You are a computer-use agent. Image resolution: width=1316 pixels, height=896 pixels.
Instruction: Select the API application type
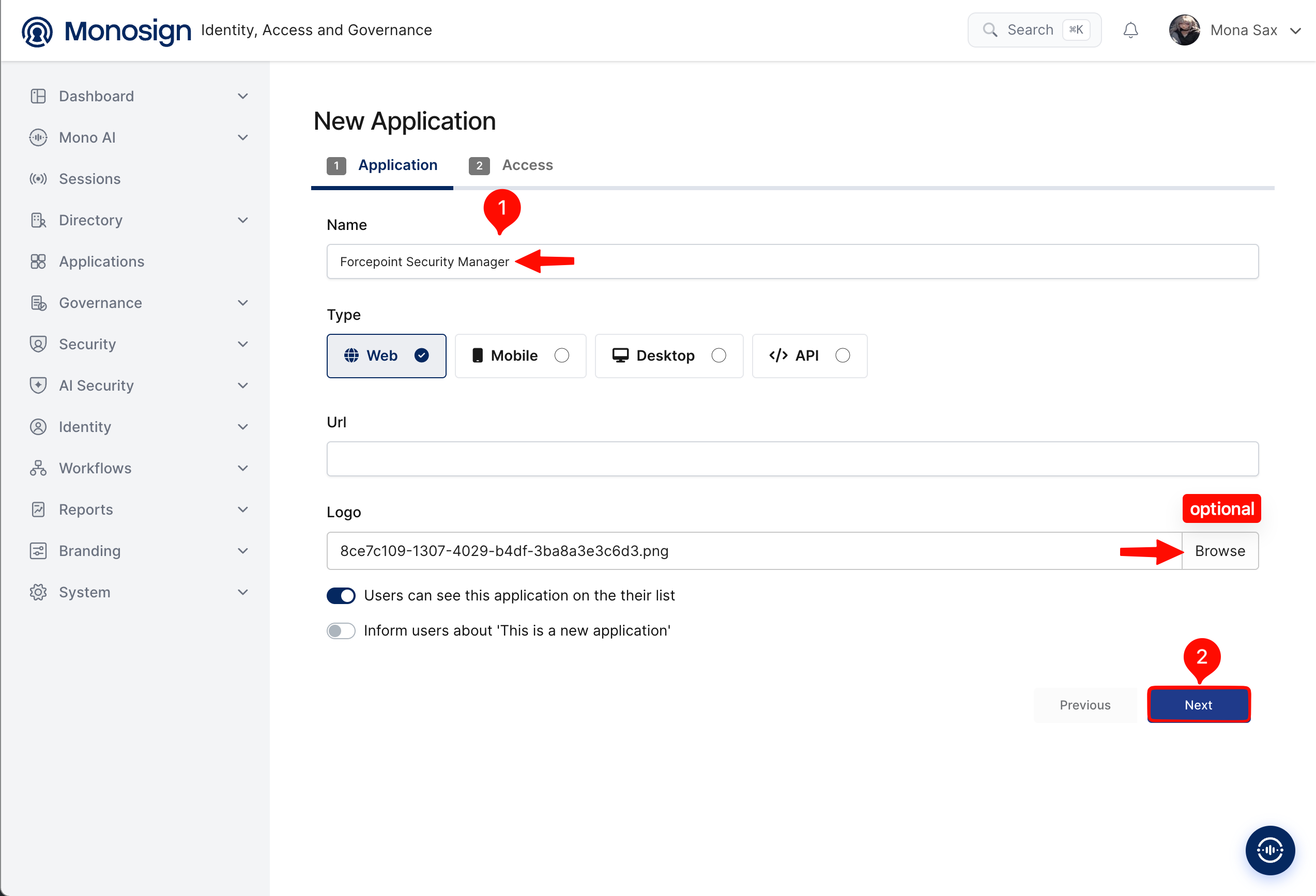(809, 356)
